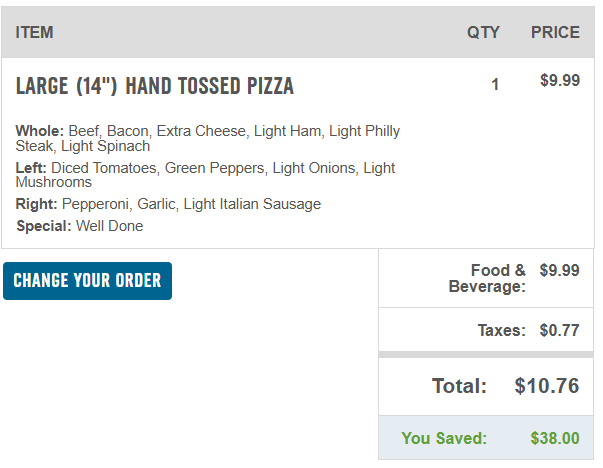Viewport: 603px width, 468px height.
Task: Click the Taxes label
Action: pos(501,330)
